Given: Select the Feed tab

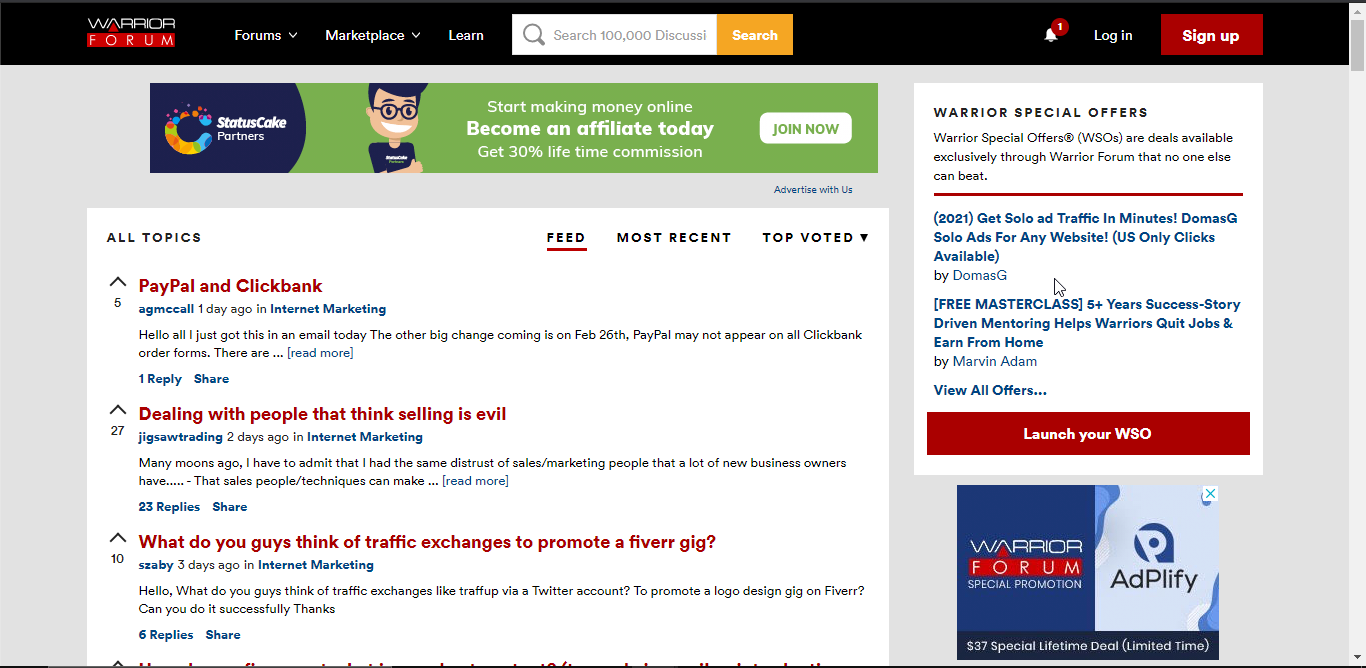Looking at the screenshot, I should pyautogui.click(x=566, y=237).
